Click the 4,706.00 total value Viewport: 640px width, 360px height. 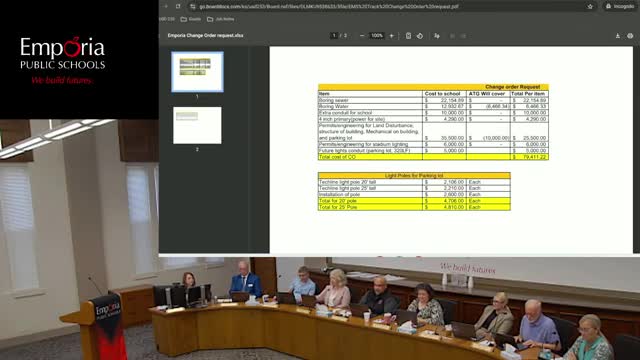(x=453, y=201)
